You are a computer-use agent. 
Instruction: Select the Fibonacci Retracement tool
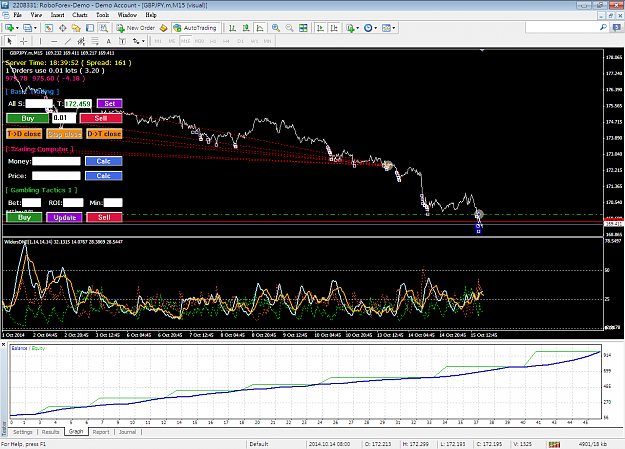pyautogui.click(x=95, y=41)
